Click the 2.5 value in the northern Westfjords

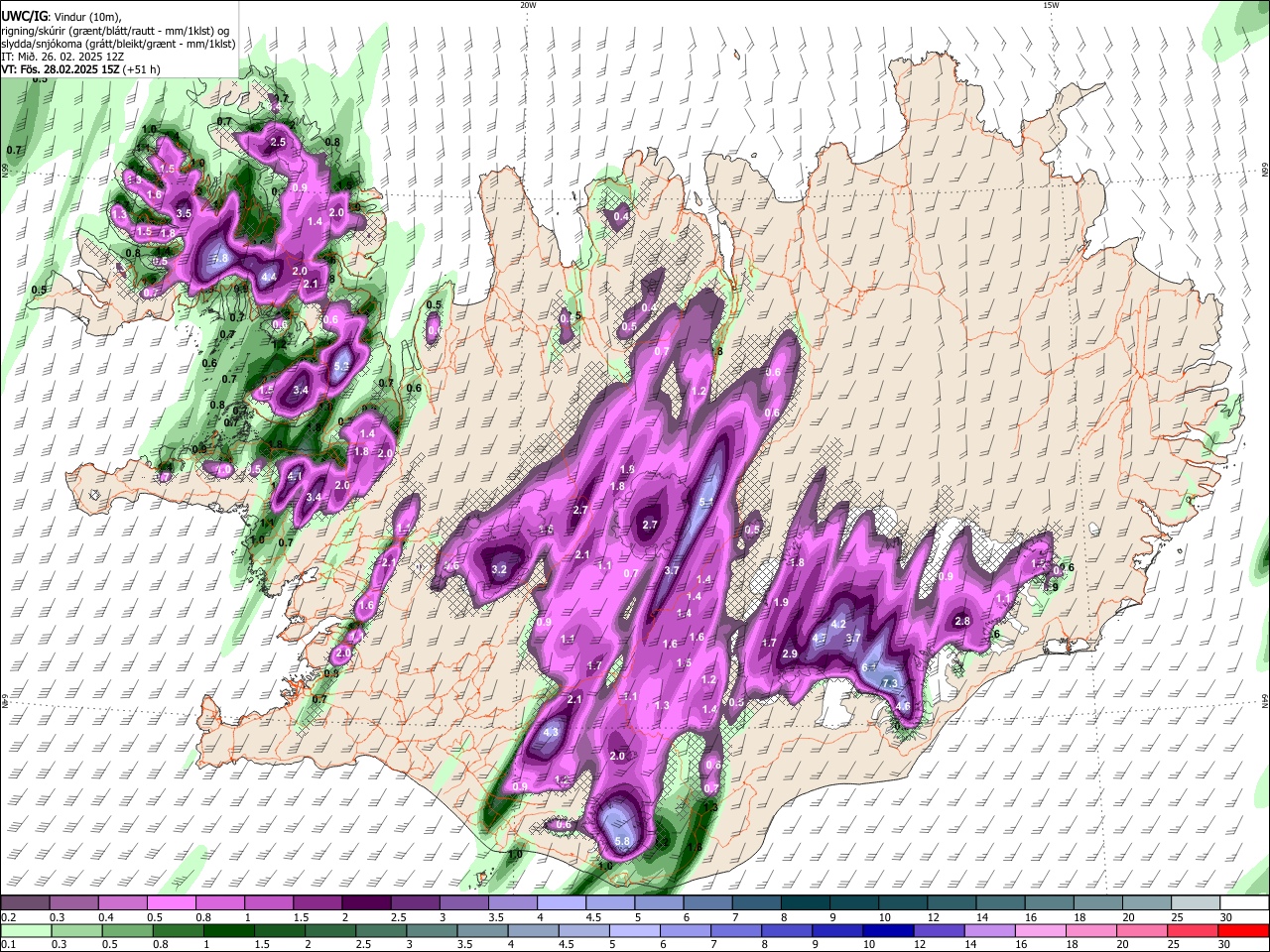(278, 143)
